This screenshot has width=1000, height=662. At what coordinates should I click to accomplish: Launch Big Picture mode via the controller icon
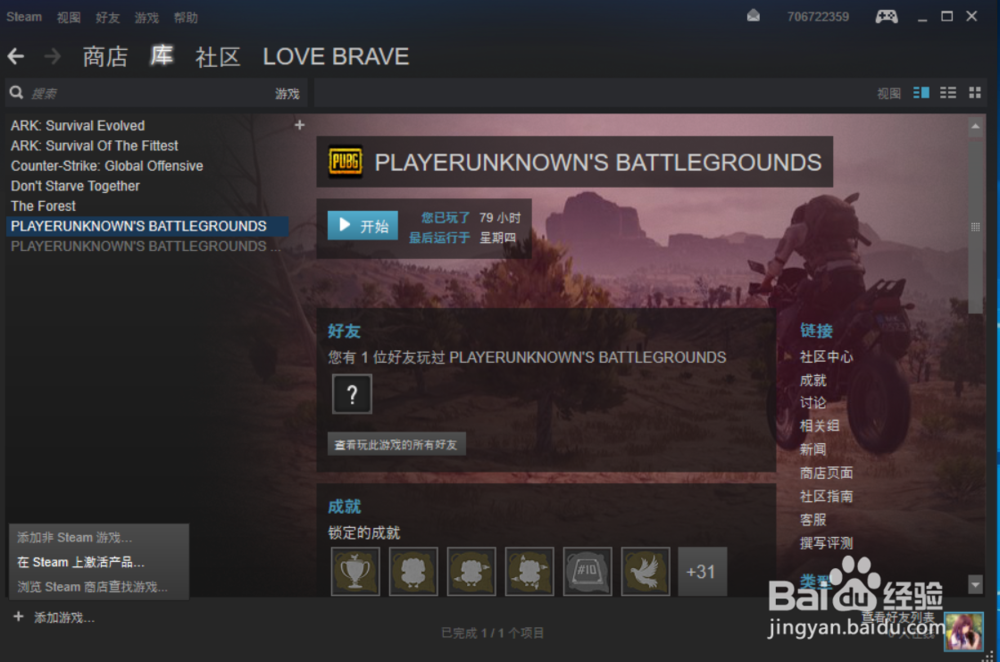(886, 17)
